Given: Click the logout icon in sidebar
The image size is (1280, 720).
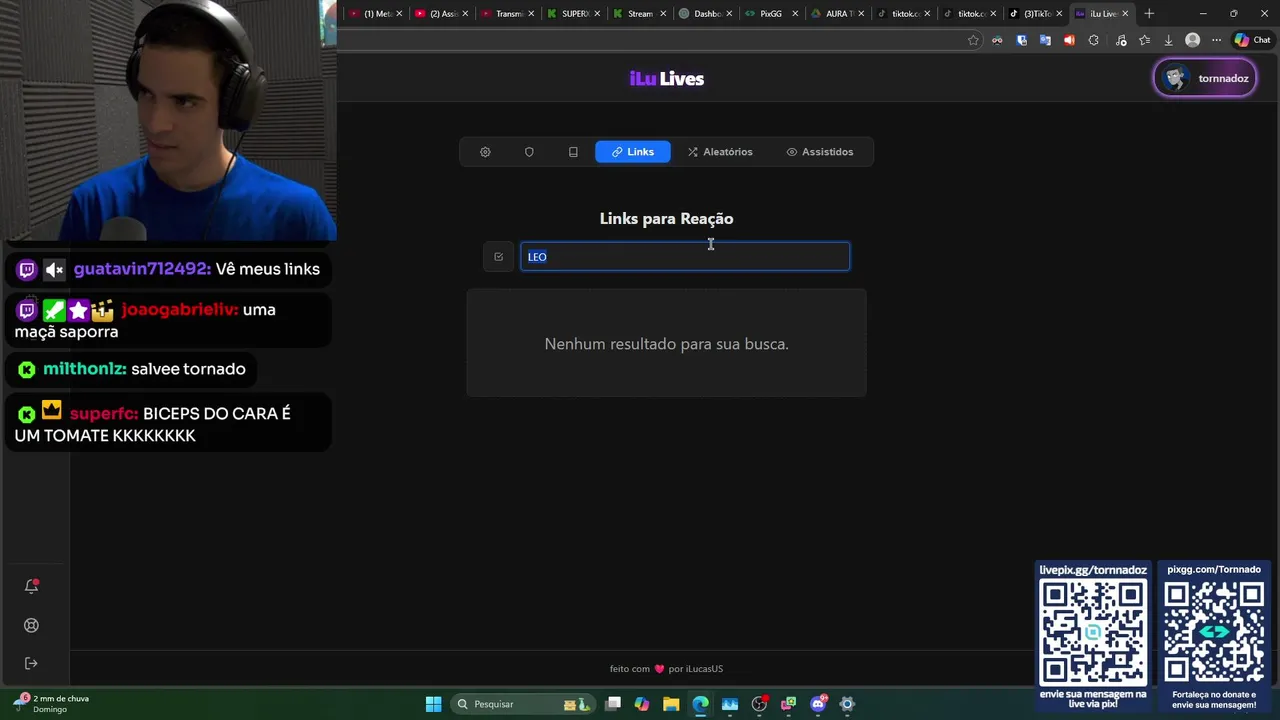Looking at the screenshot, I should (x=31, y=663).
